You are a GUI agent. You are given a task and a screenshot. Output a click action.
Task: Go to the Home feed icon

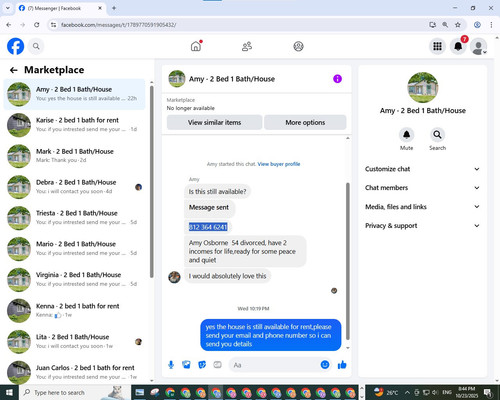point(196,46)
